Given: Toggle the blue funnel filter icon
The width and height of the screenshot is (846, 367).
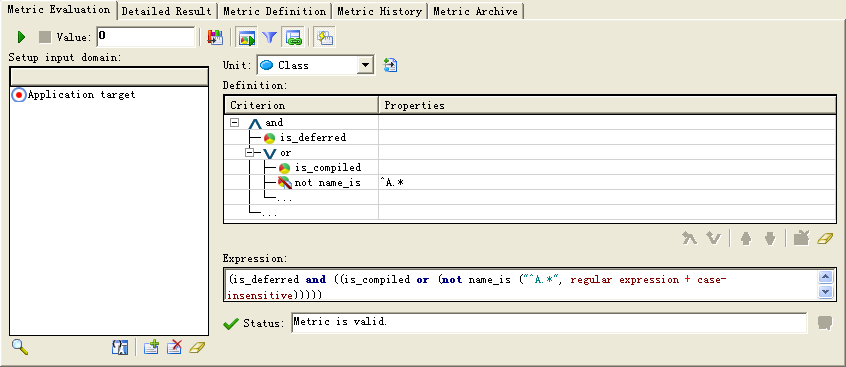Looking at the screenshot, I should (269, 37).
